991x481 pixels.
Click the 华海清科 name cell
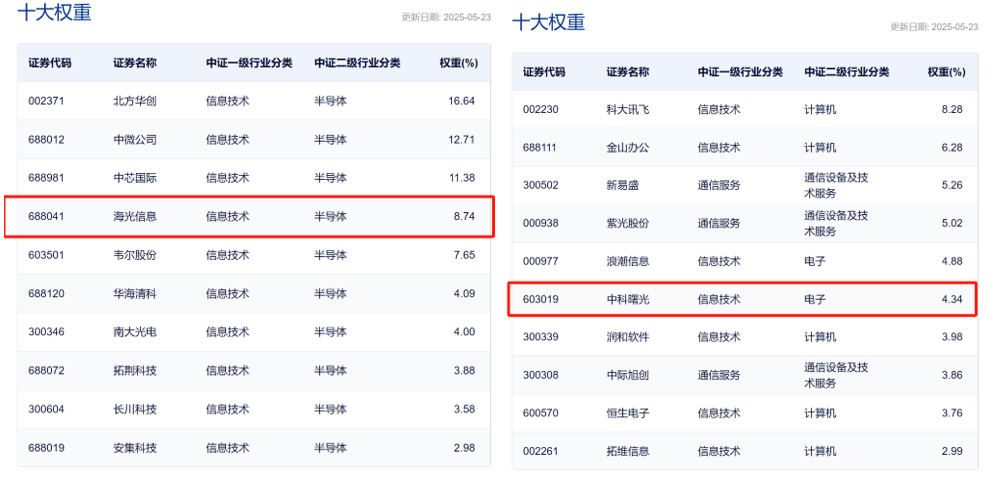click(x=135, y=293)
